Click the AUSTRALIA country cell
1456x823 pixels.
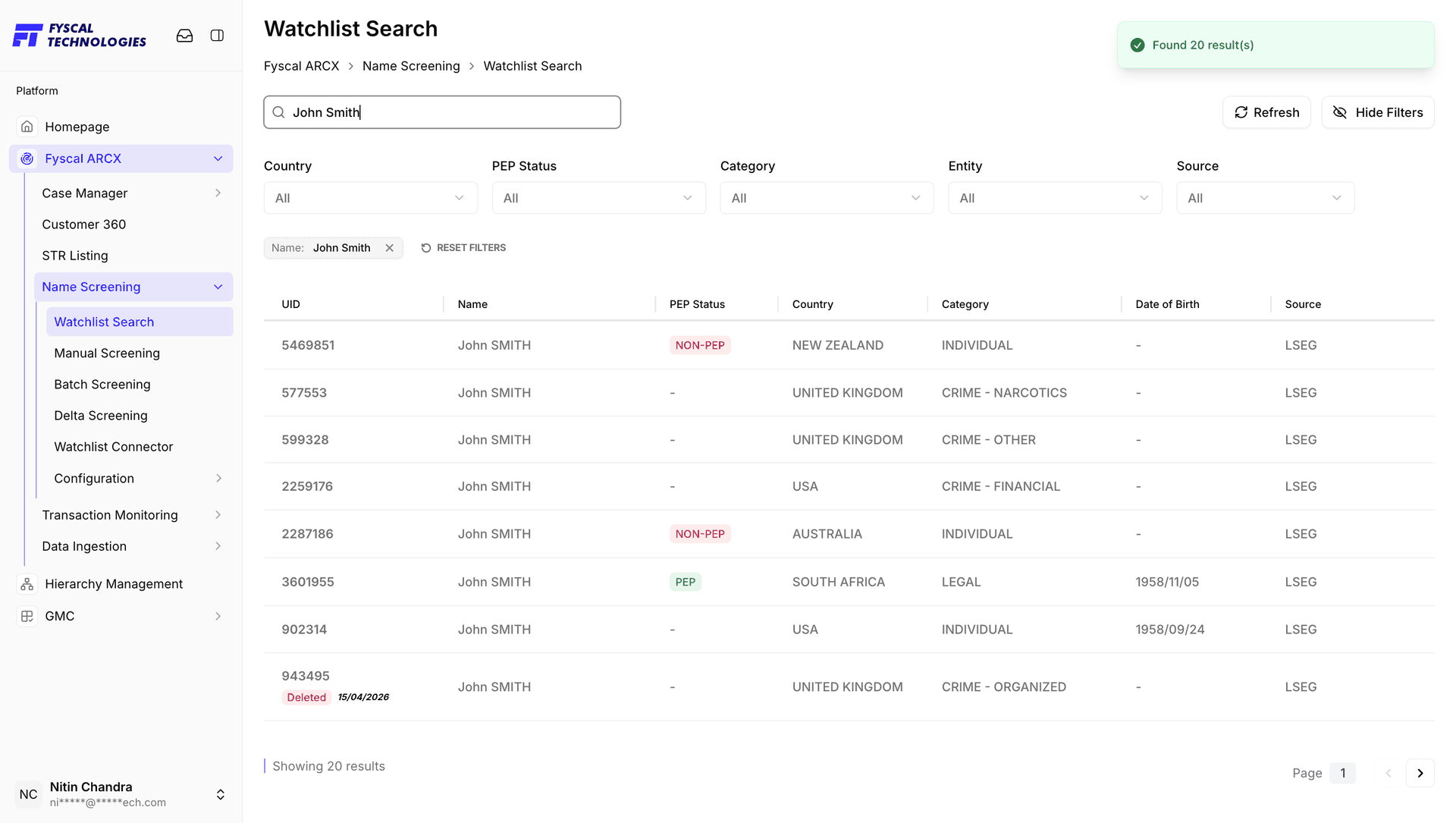pos(827,534)
